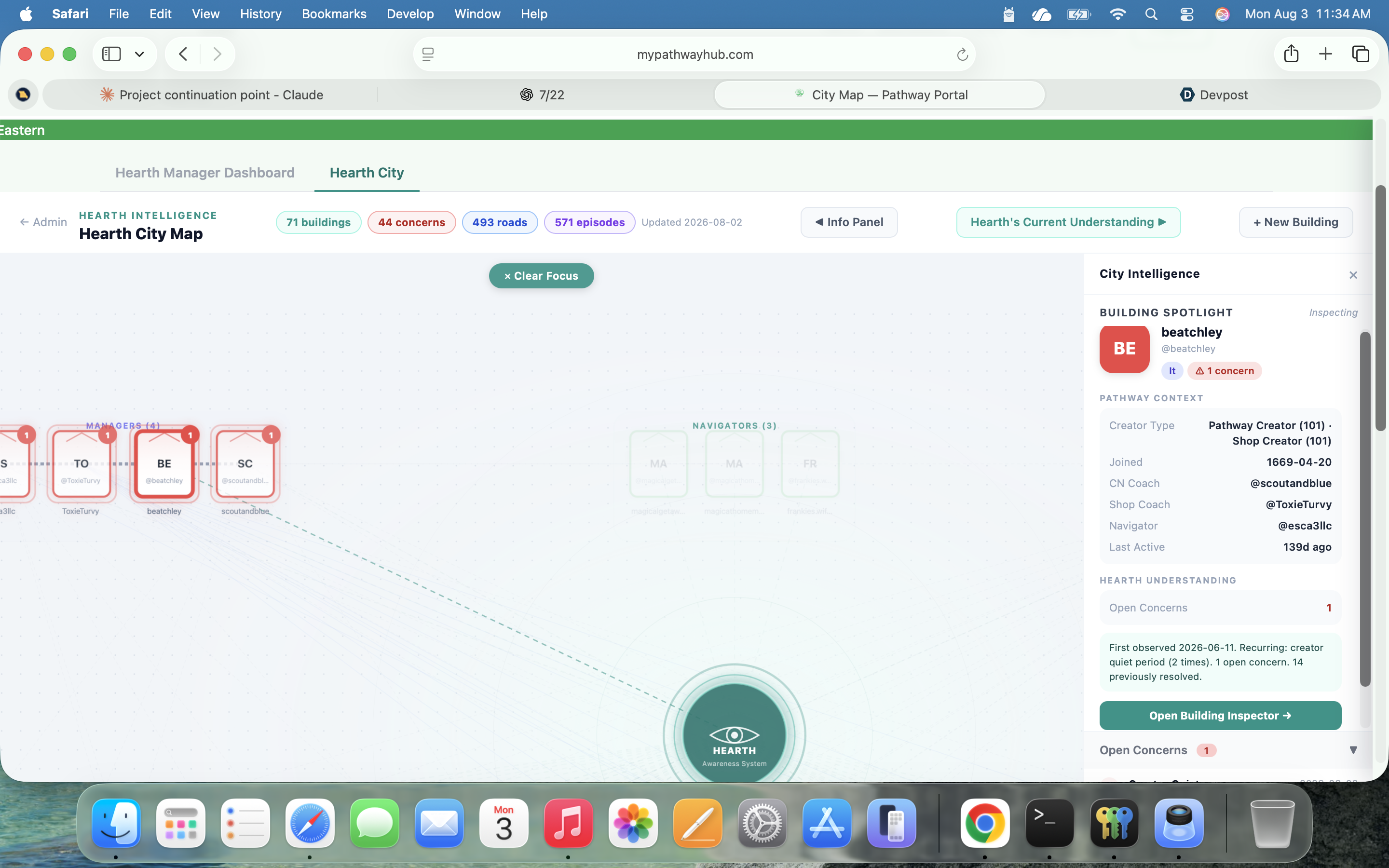Select the SC scoutandblue building node

[245, 464]
